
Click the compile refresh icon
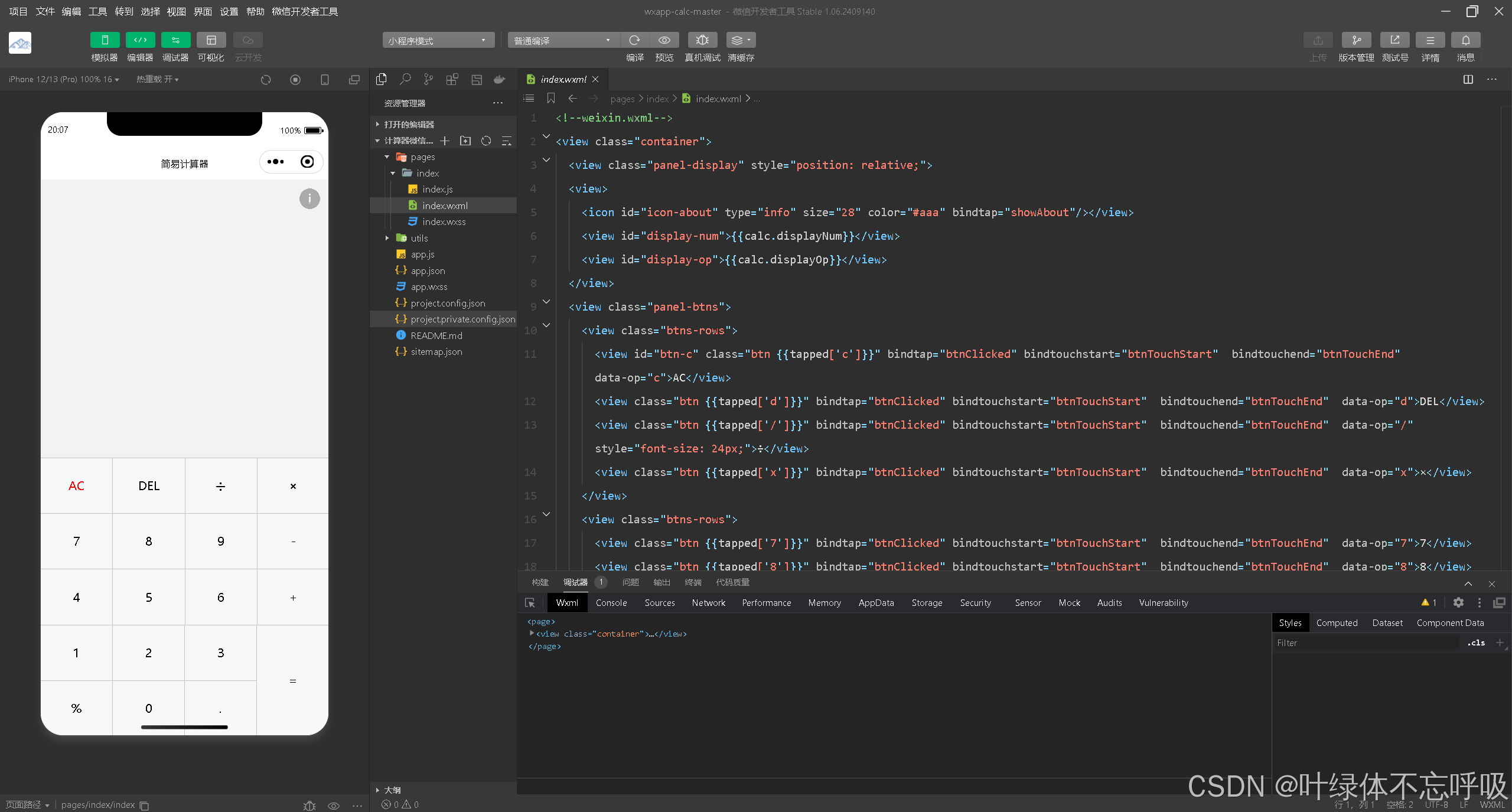point(635,40)
